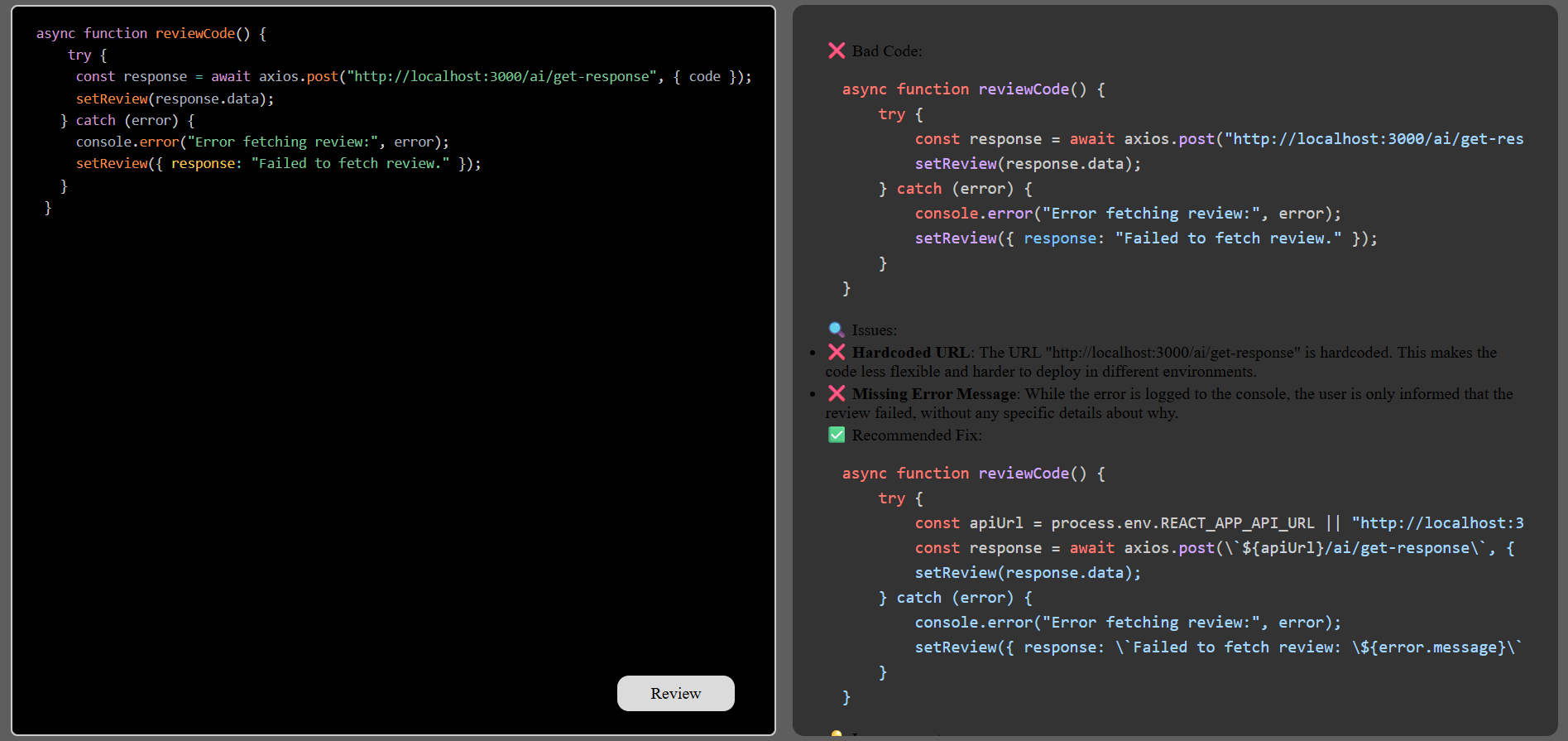Click the console.error line in the Bad Code block
The image size is (1568, 741).
(x=1128, y=214)
